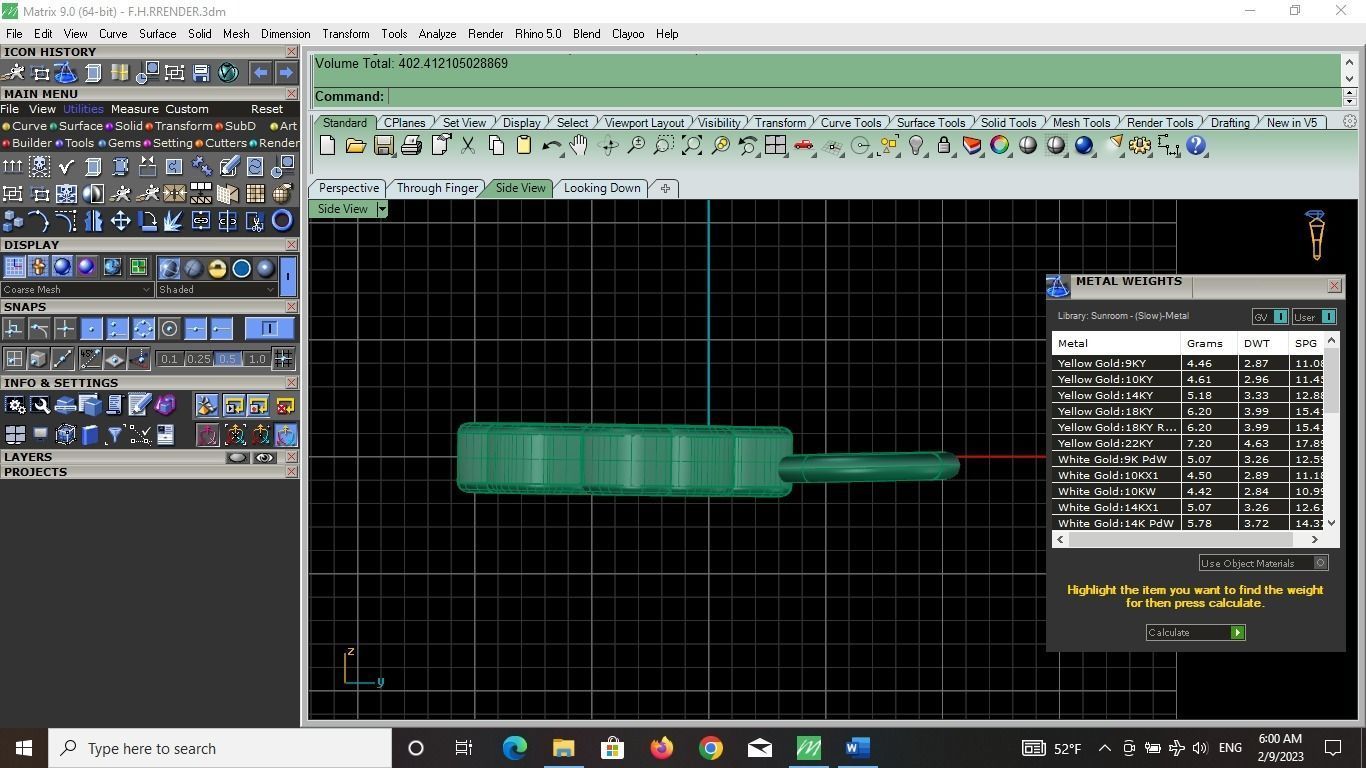Screen dimensions: 1366x768
Task: Click Reset in the Main Menu panel
Action: coord(267,109)
